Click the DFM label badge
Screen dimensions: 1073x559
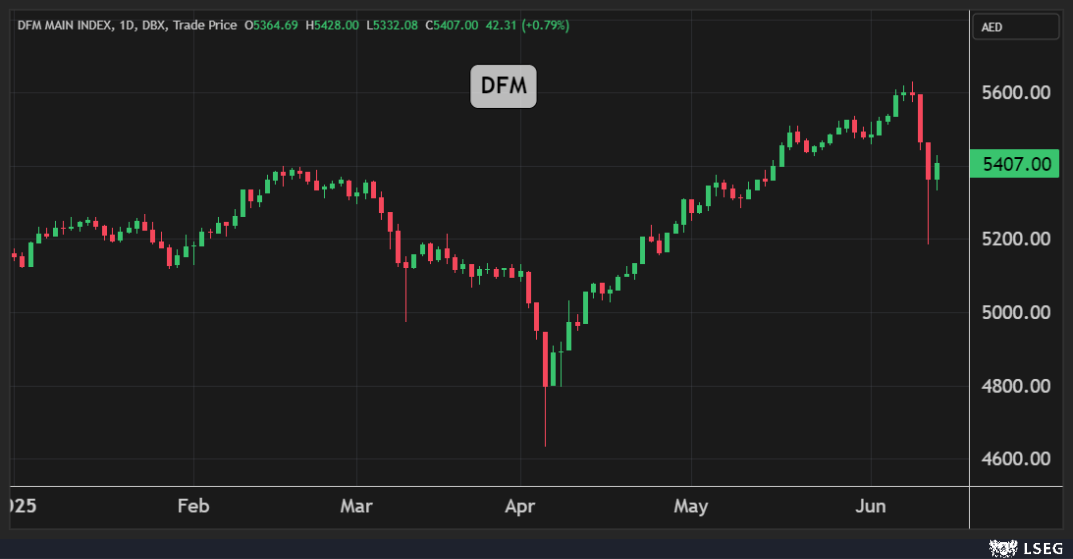click(503, 86)
